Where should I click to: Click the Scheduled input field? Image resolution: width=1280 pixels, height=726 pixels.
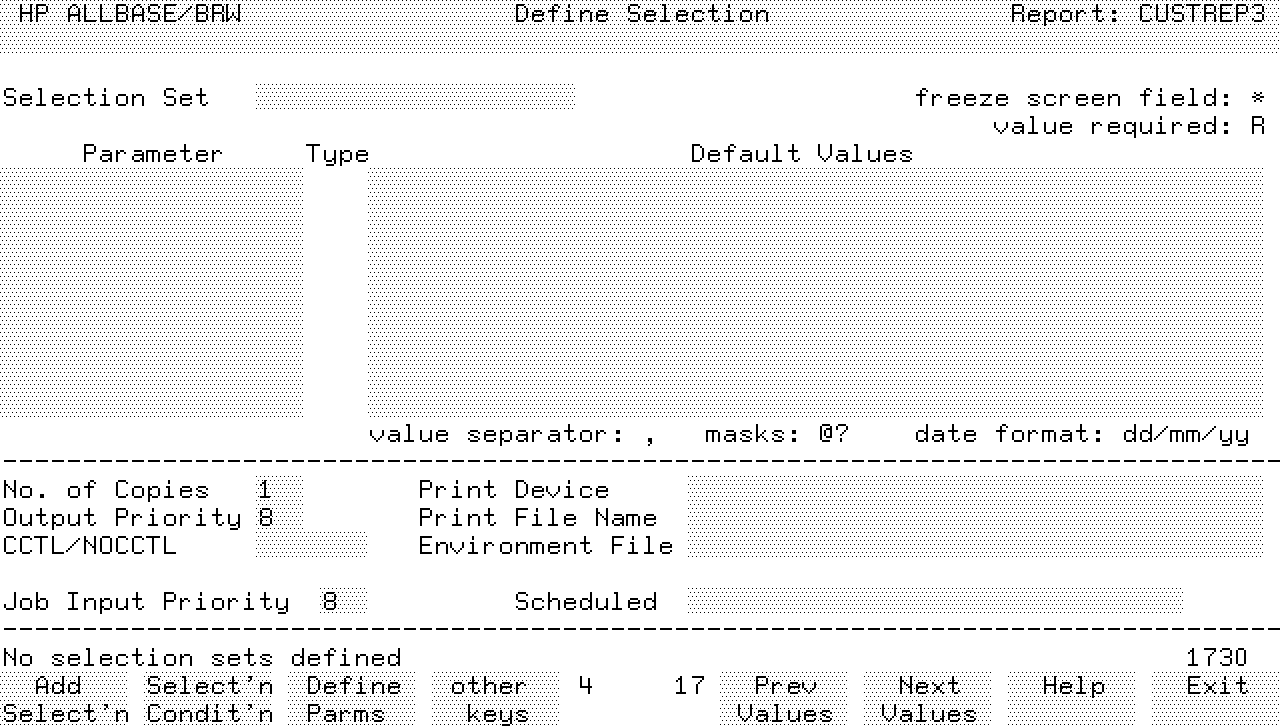934,602
